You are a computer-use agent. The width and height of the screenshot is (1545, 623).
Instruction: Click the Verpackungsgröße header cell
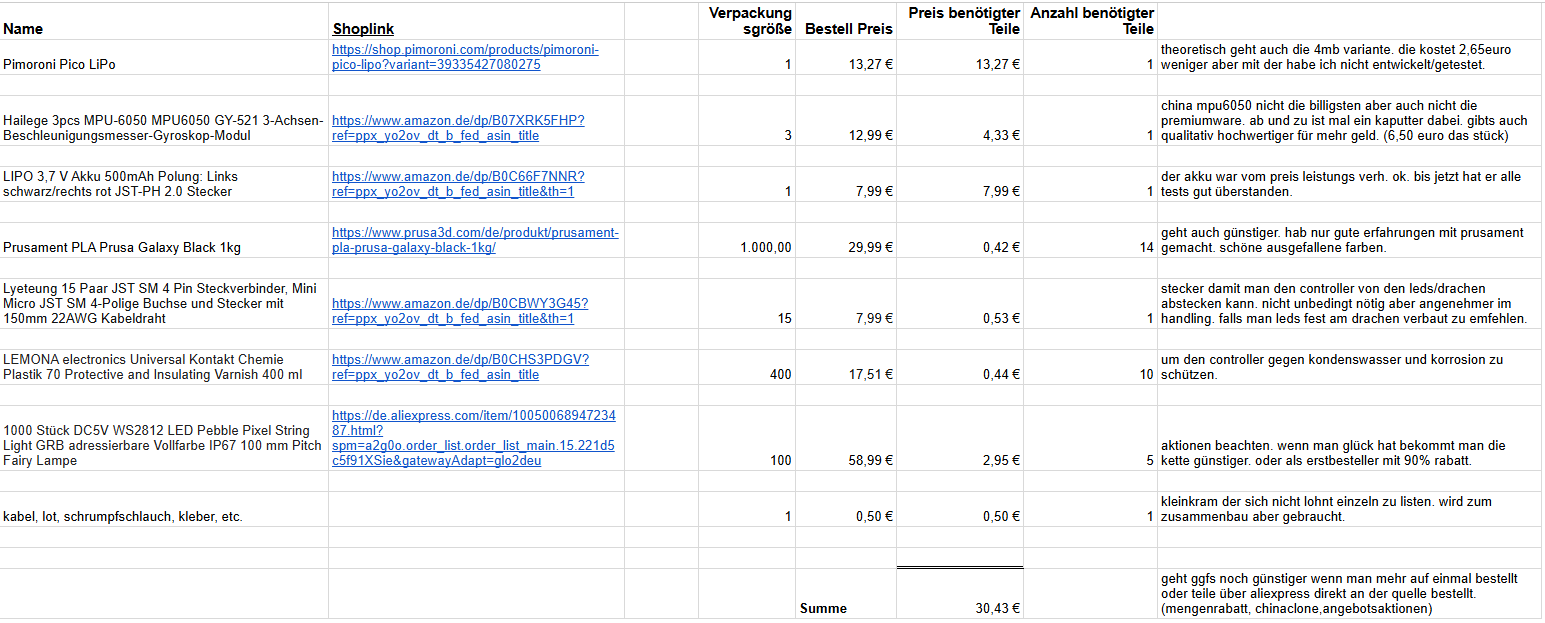pyautogui.click(x=748, y=21)
